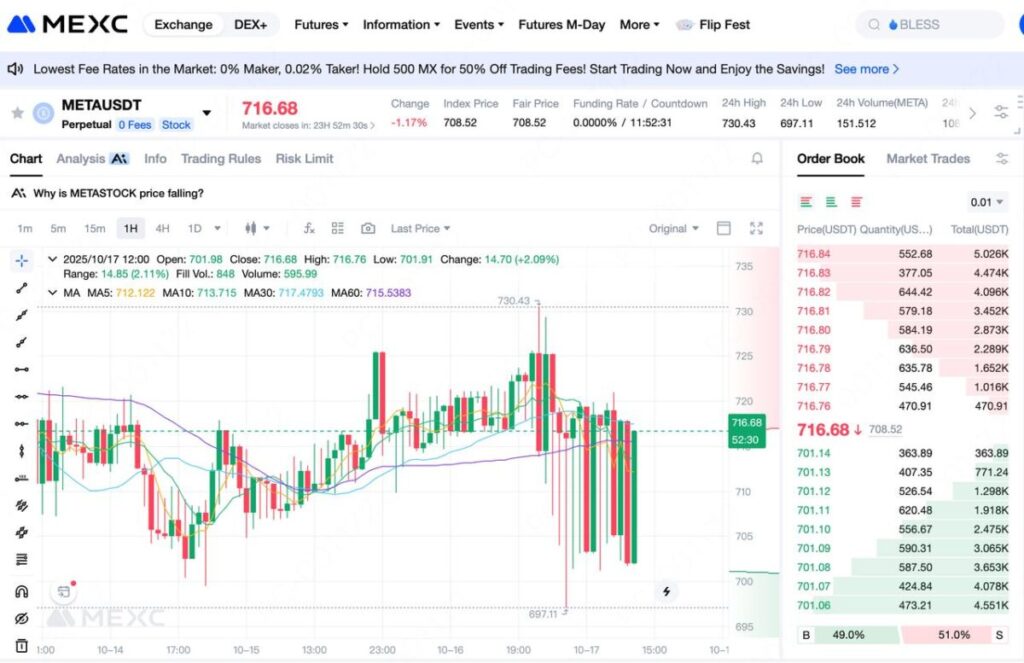Screen dimensions: 1024x663
Task: Collapse the MA indicator legend row
Action: point(53,293)
